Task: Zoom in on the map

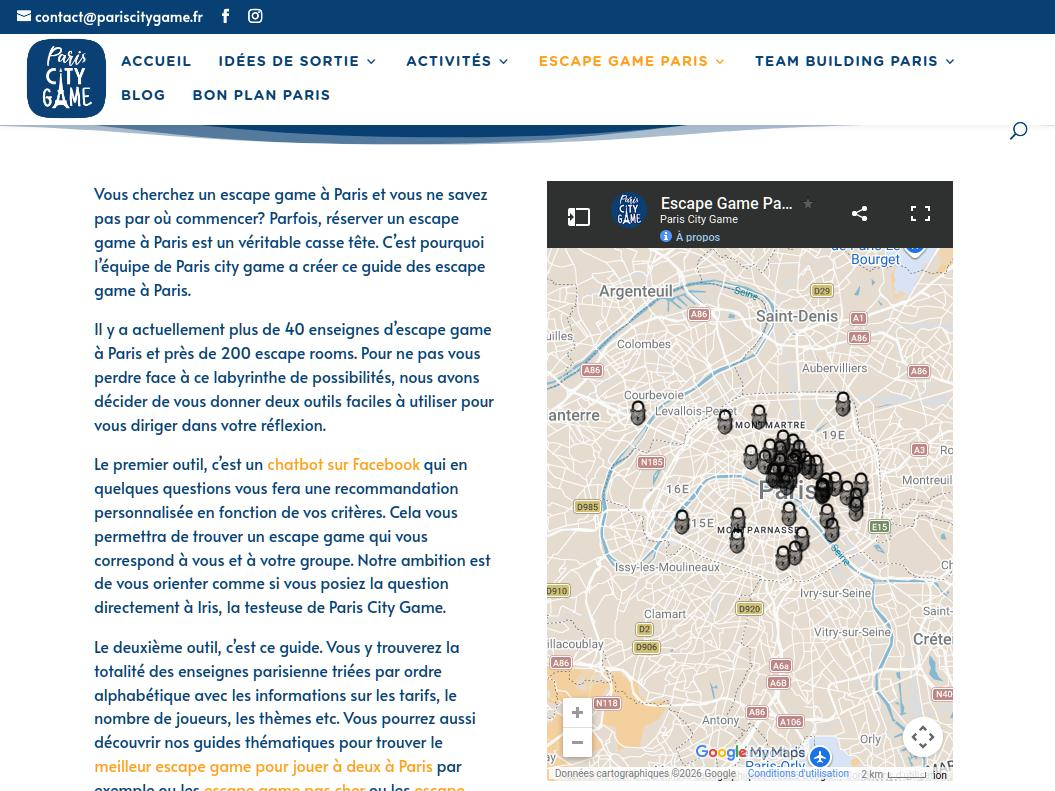Action: pos(577,713)
